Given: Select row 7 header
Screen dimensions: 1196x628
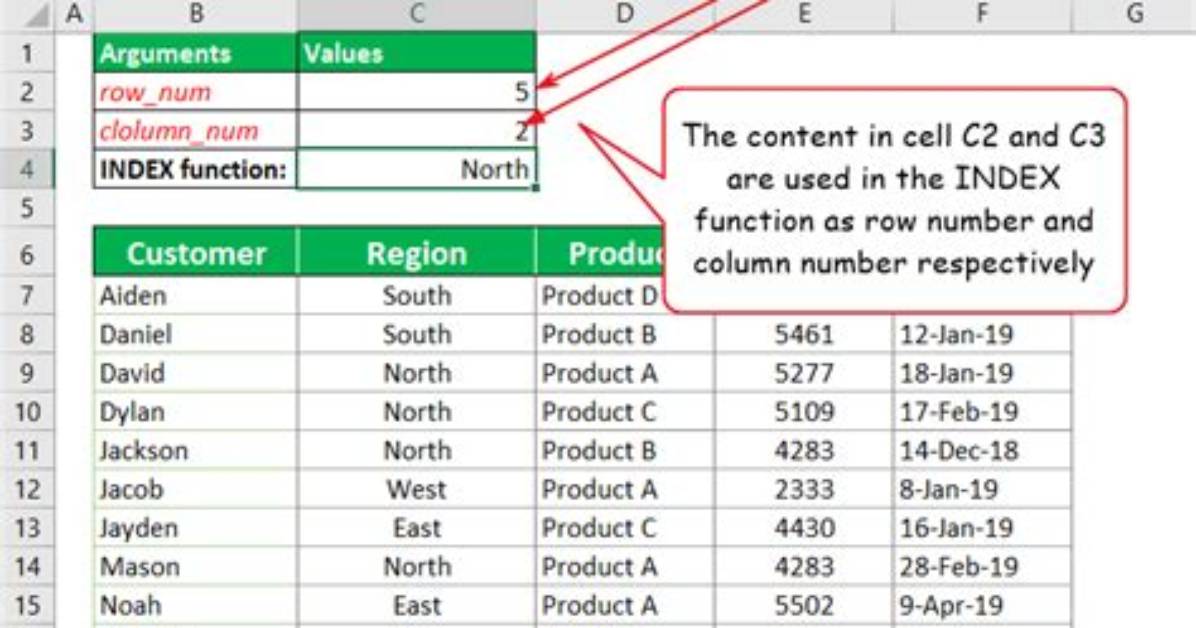Looking at the screenshot, I should coord(27,295).
